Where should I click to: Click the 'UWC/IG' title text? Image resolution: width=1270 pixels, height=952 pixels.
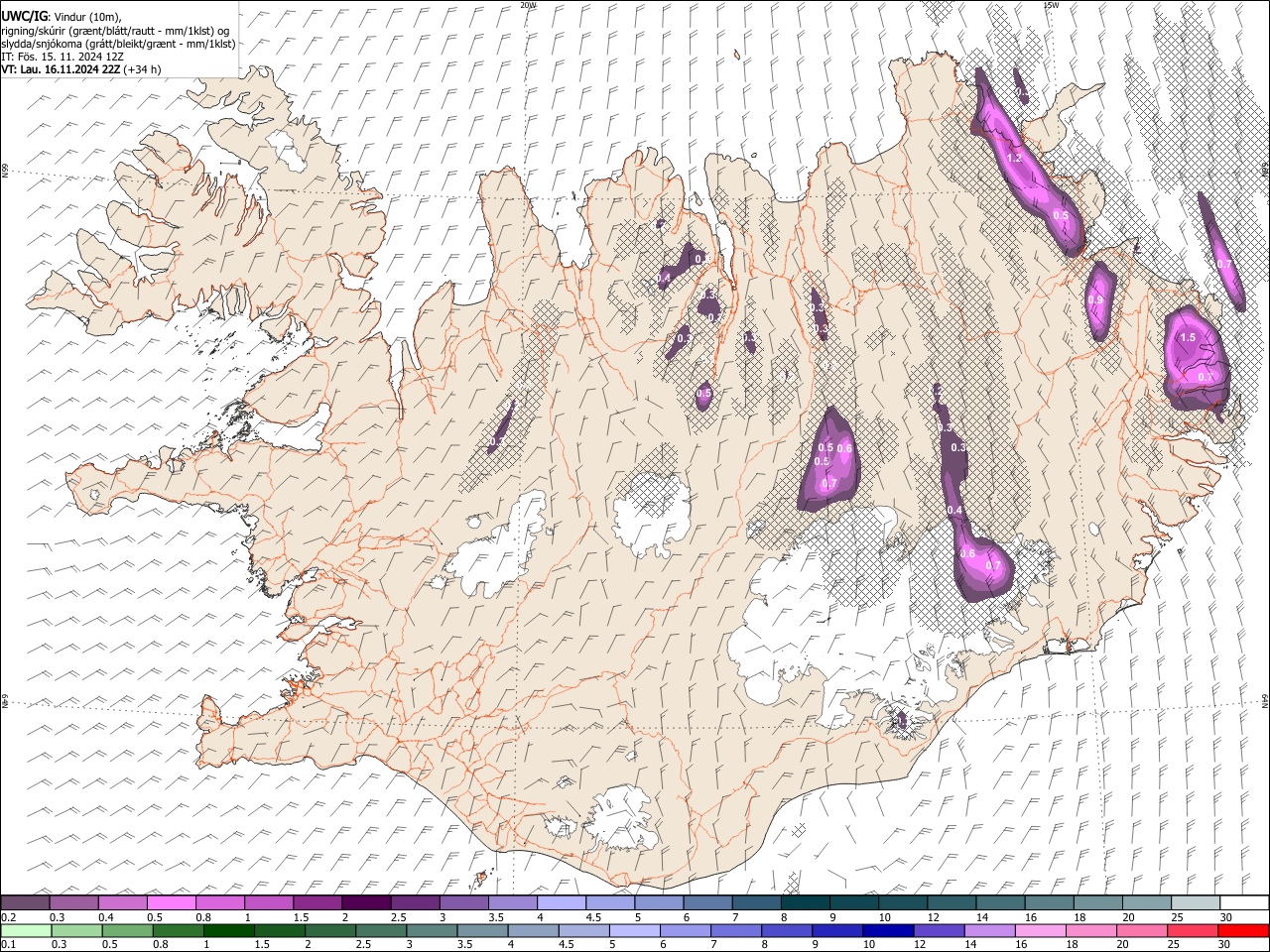click(x=24, y=17)
